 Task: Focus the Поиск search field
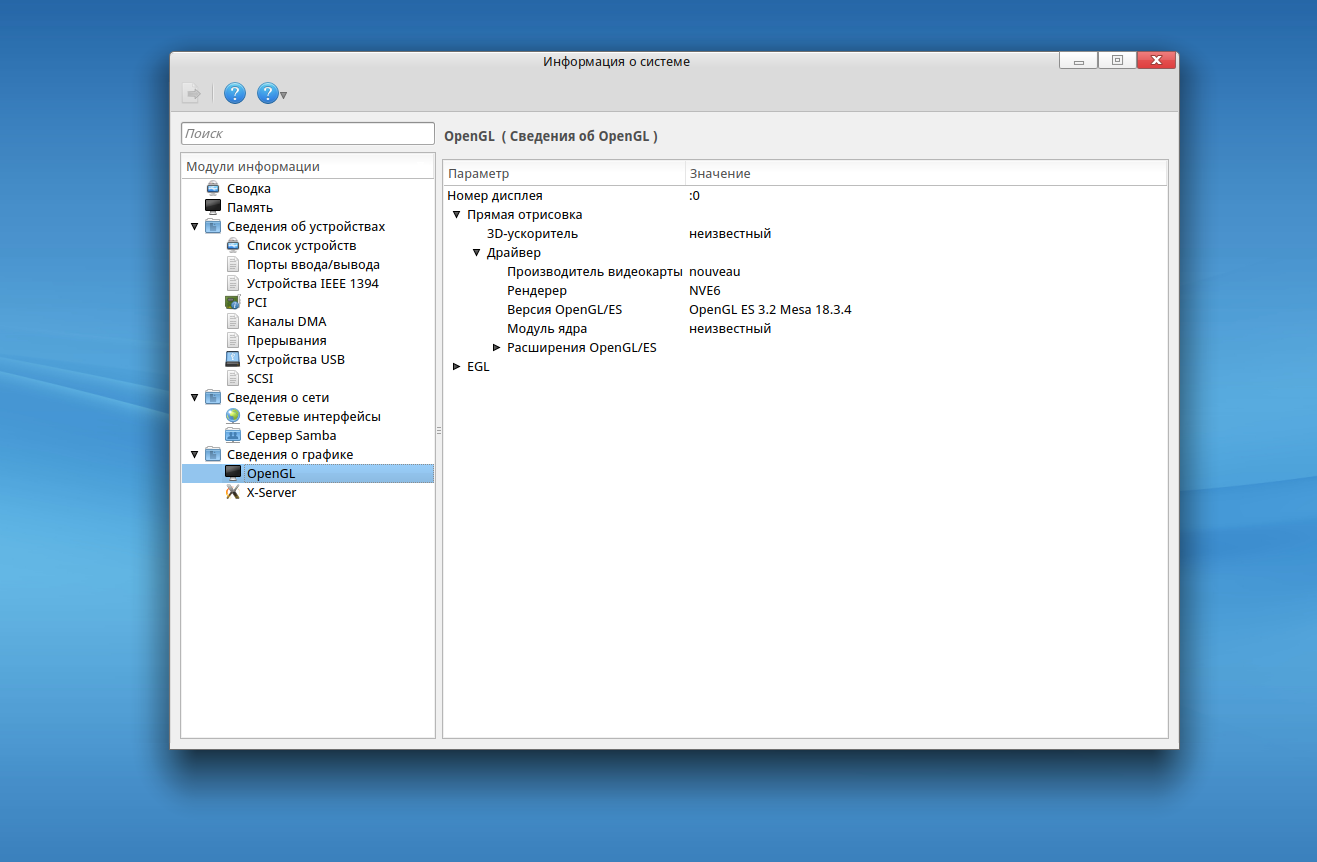click(308, 133)
